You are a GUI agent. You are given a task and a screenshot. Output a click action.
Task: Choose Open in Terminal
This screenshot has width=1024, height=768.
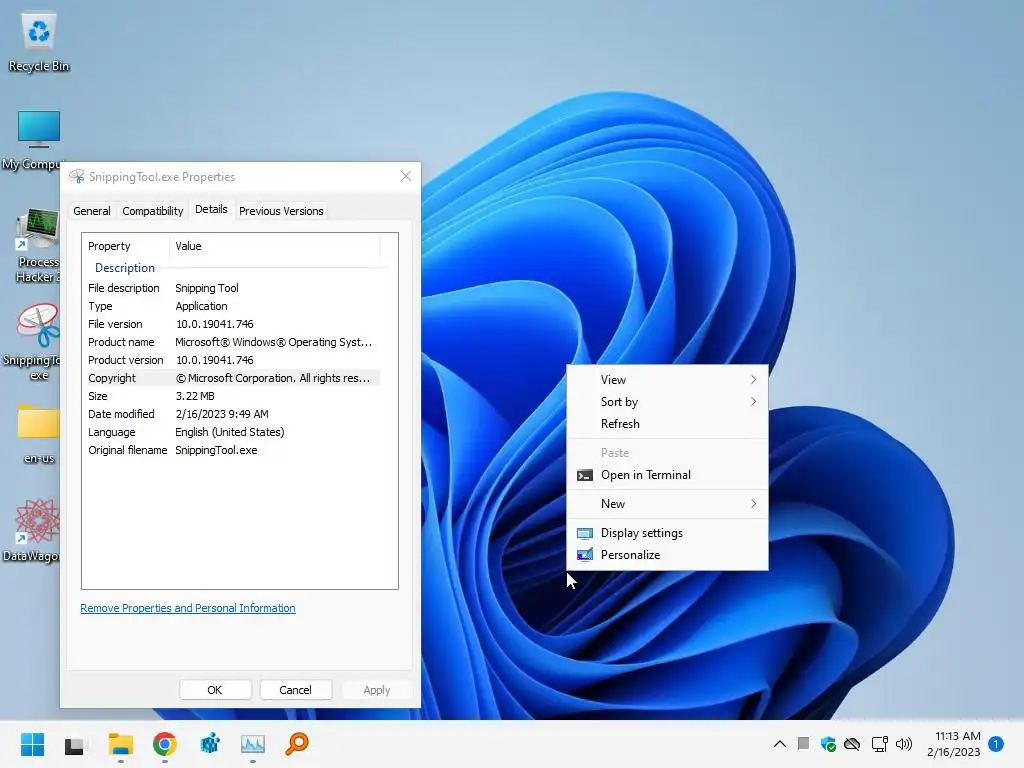tap(667, 475)
